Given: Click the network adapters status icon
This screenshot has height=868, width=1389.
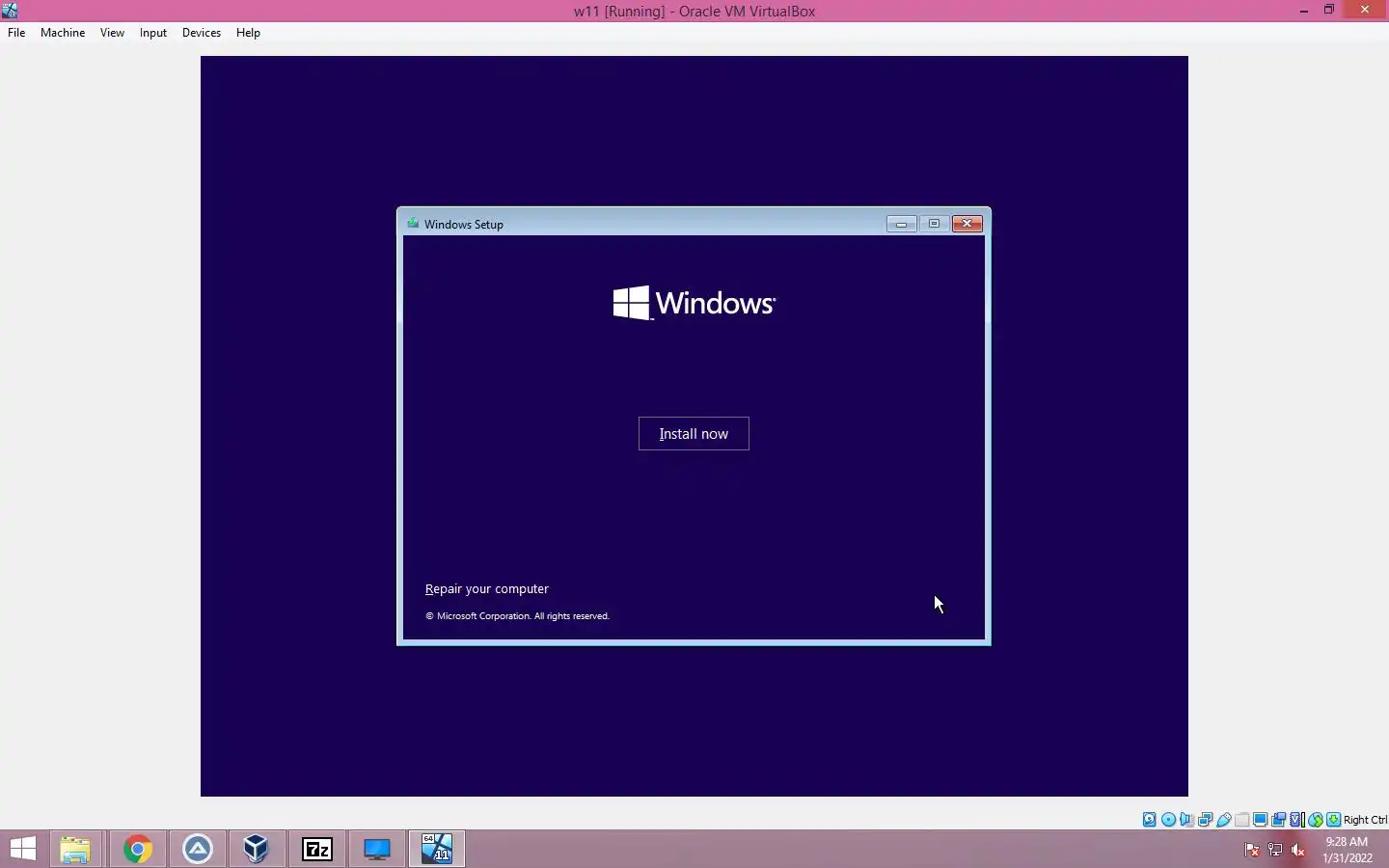Looking at the screenshot, I should (1205, 820).
